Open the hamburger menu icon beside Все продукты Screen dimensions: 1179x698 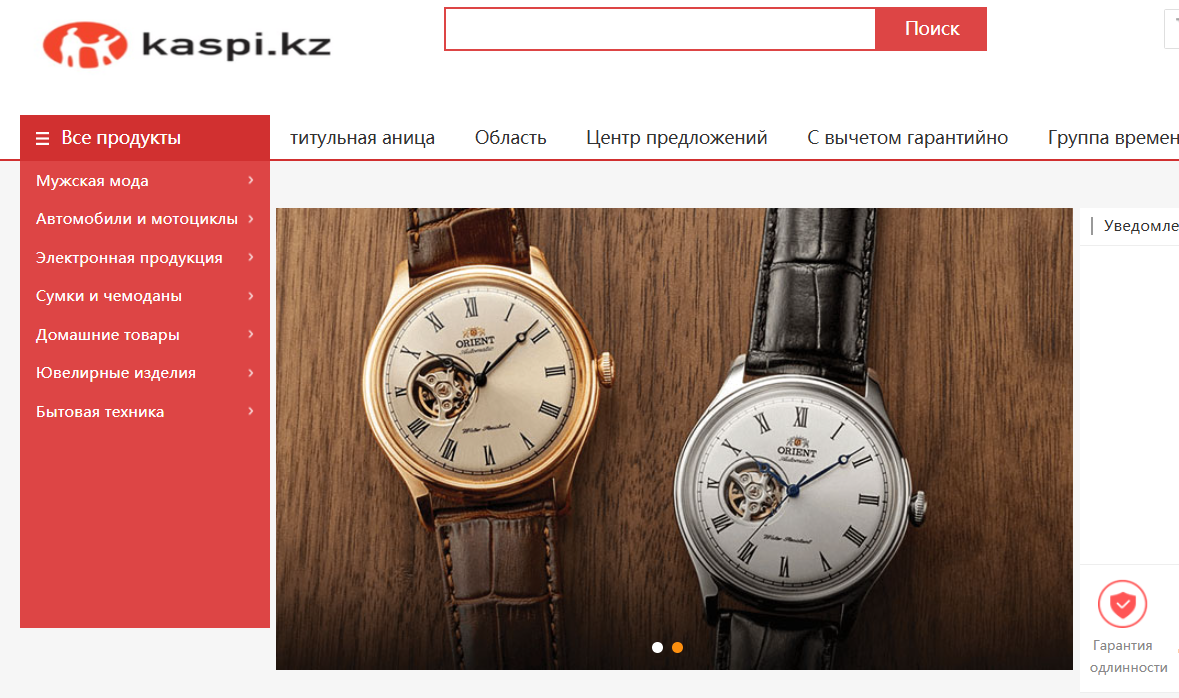click(43, 138)
